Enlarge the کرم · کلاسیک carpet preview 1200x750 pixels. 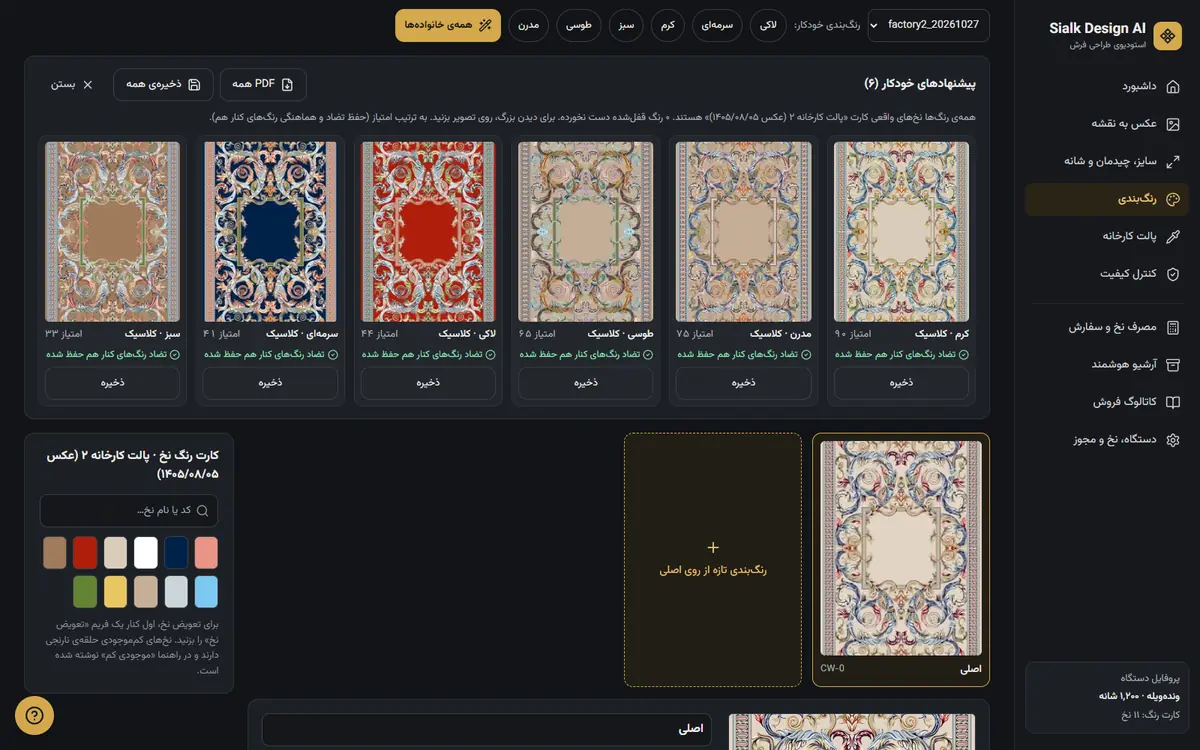(x=901, y=231)
